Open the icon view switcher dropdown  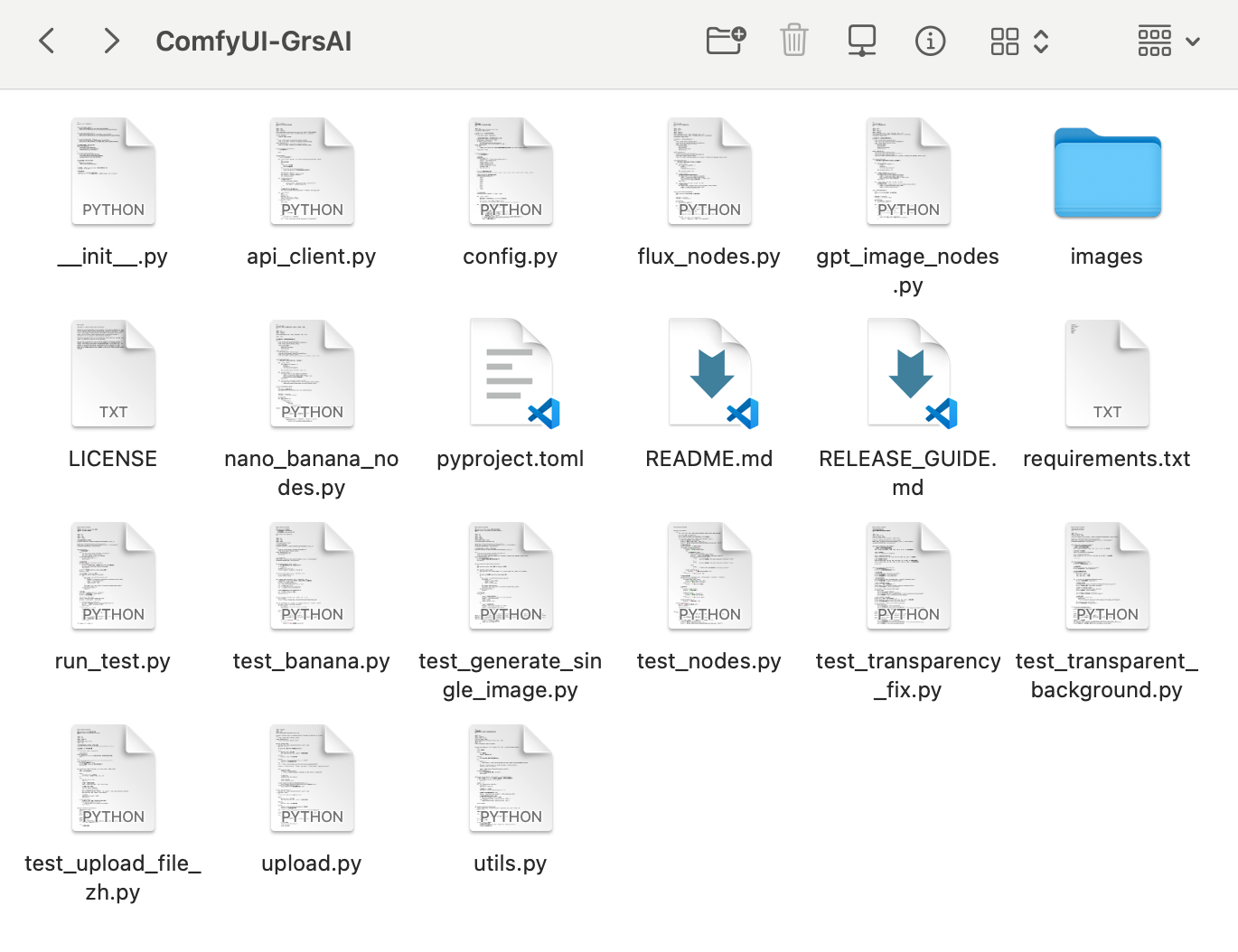click(1019, 41)
